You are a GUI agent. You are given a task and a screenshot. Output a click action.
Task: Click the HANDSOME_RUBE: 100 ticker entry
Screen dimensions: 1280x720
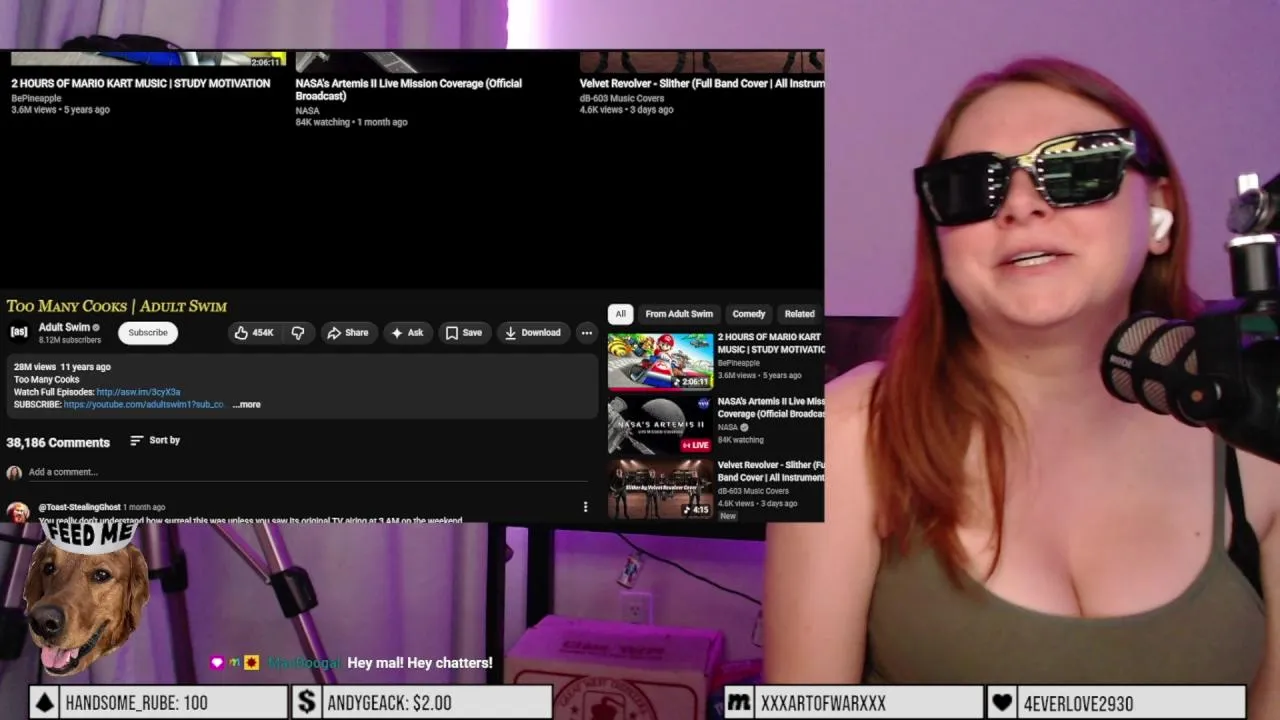(136, 703)
